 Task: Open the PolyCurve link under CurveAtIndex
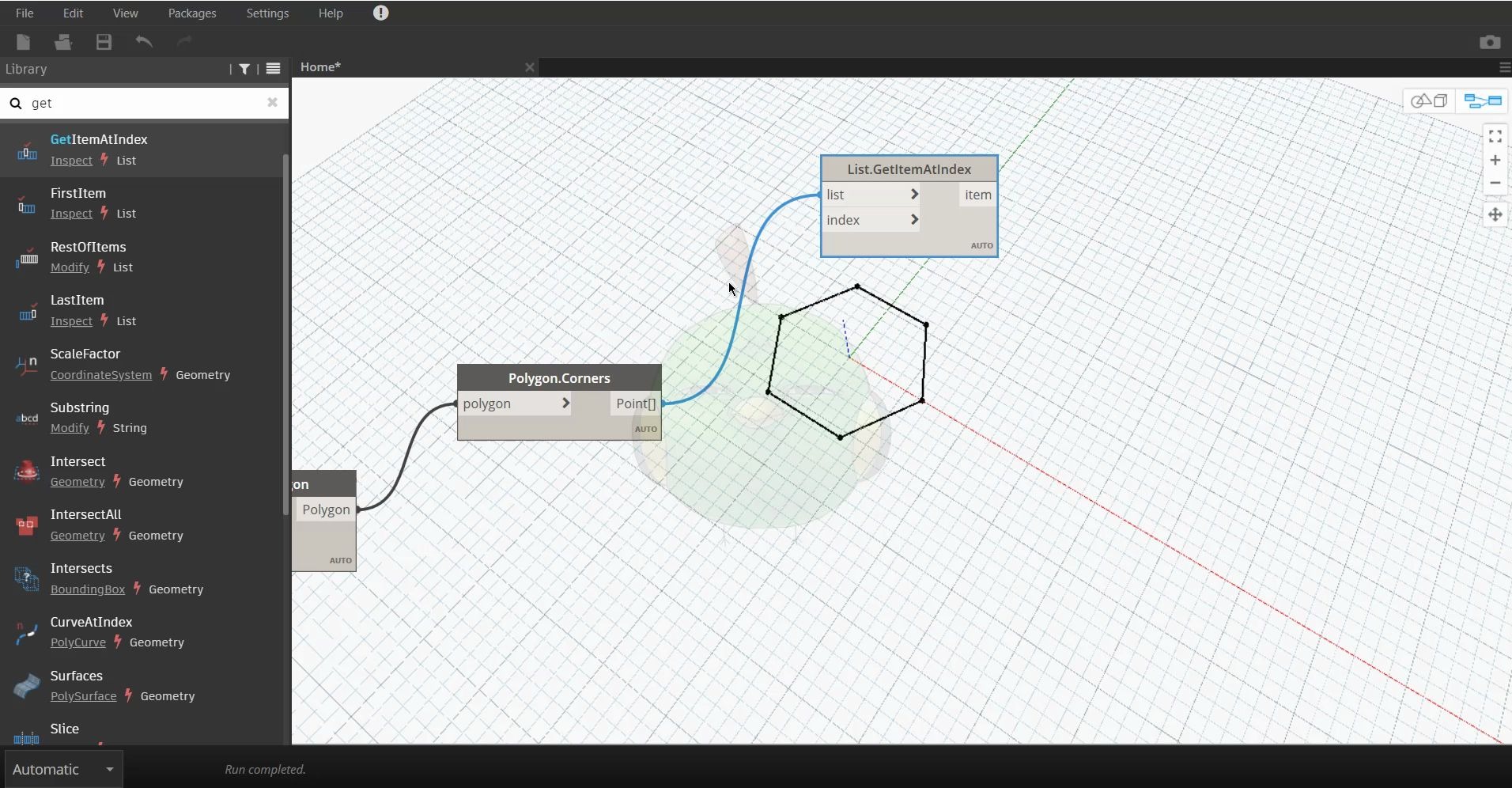[77, 642]
